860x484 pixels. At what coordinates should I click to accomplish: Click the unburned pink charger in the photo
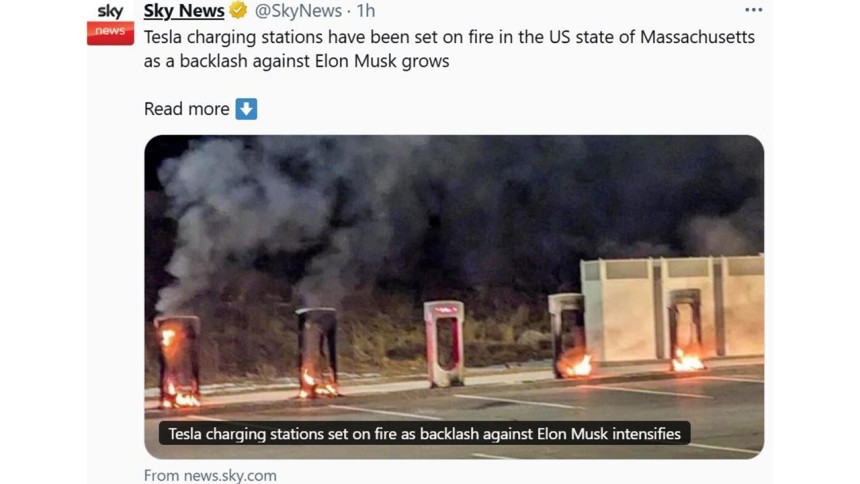[x=444, y=344]
